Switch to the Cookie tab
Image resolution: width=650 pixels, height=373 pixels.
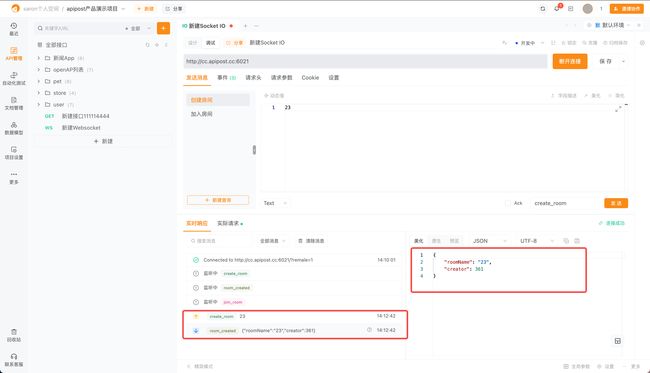pos(310,78)
